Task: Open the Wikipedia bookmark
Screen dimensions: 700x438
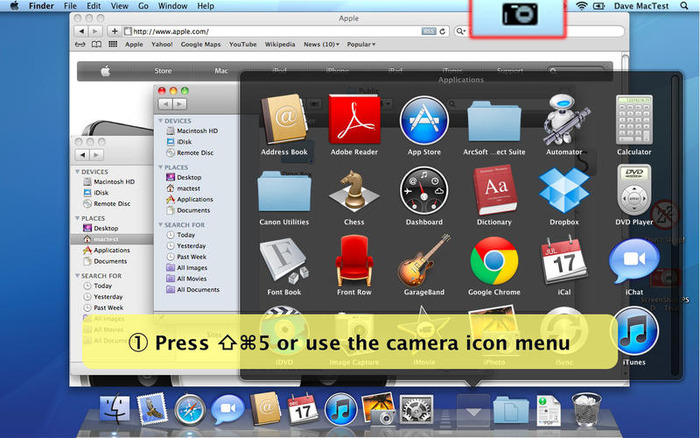Action: point(280,44)
